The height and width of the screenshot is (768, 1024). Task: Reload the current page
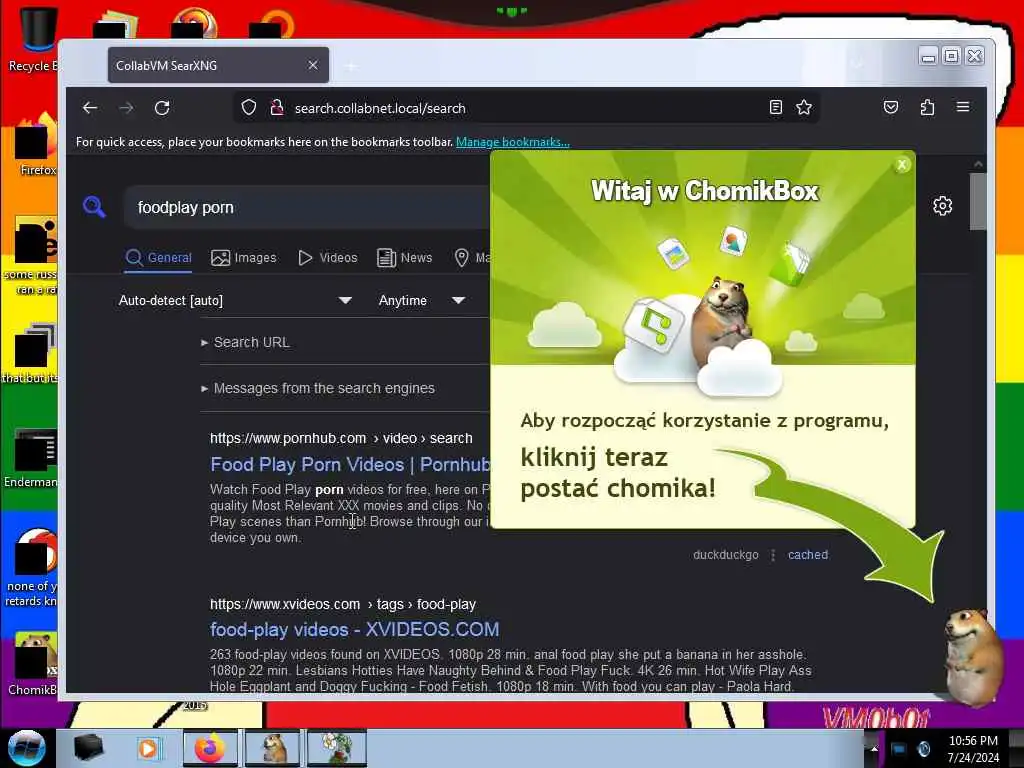[x=162, y=108]
